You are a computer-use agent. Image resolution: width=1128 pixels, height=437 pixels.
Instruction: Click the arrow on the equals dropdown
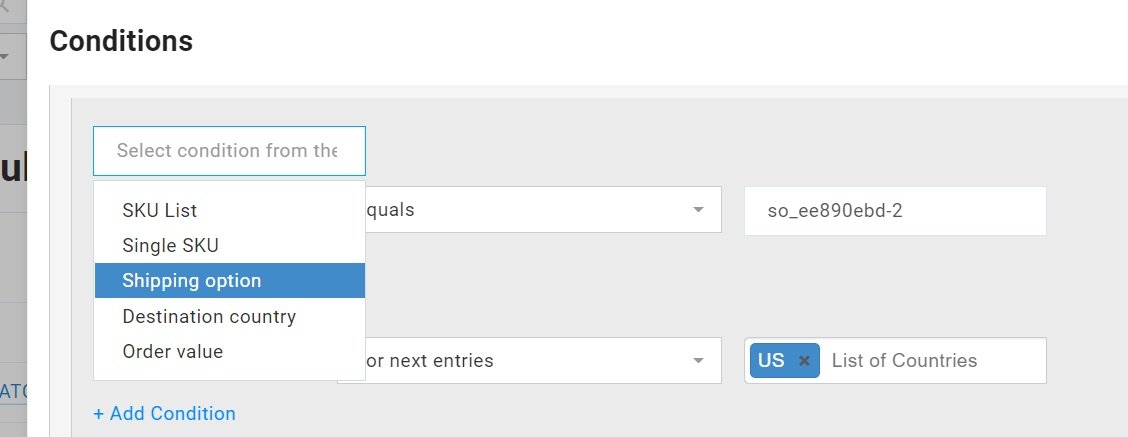[x=698, y=210]
